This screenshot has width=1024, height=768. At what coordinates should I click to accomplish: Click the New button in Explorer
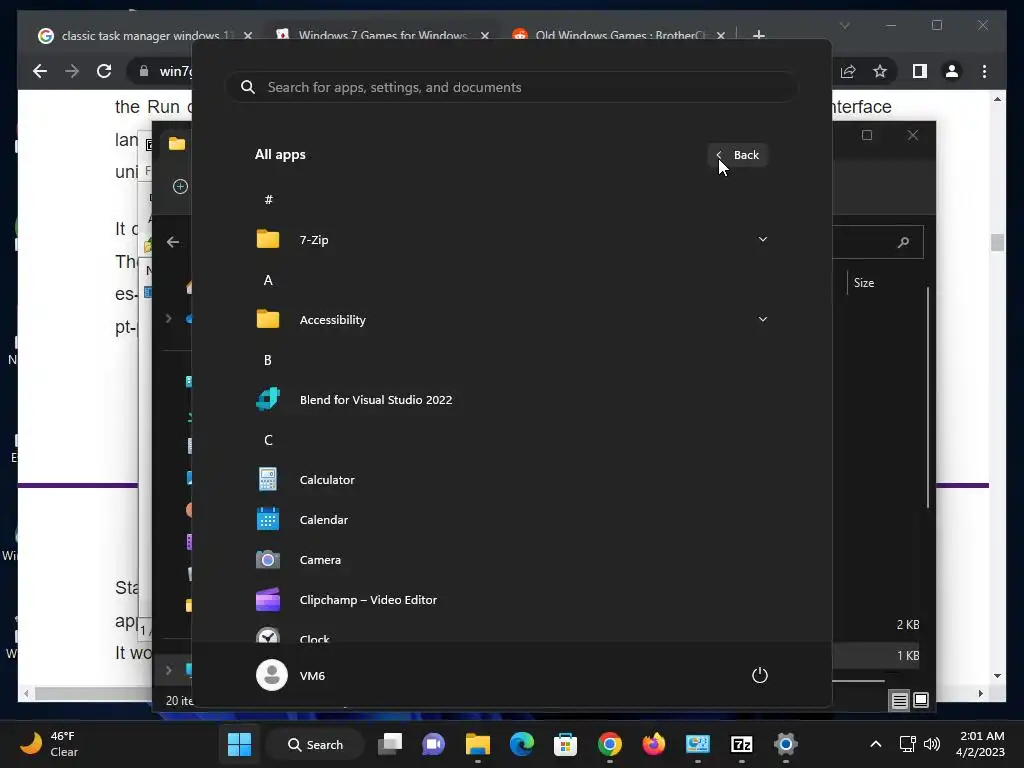click(180, 186)
